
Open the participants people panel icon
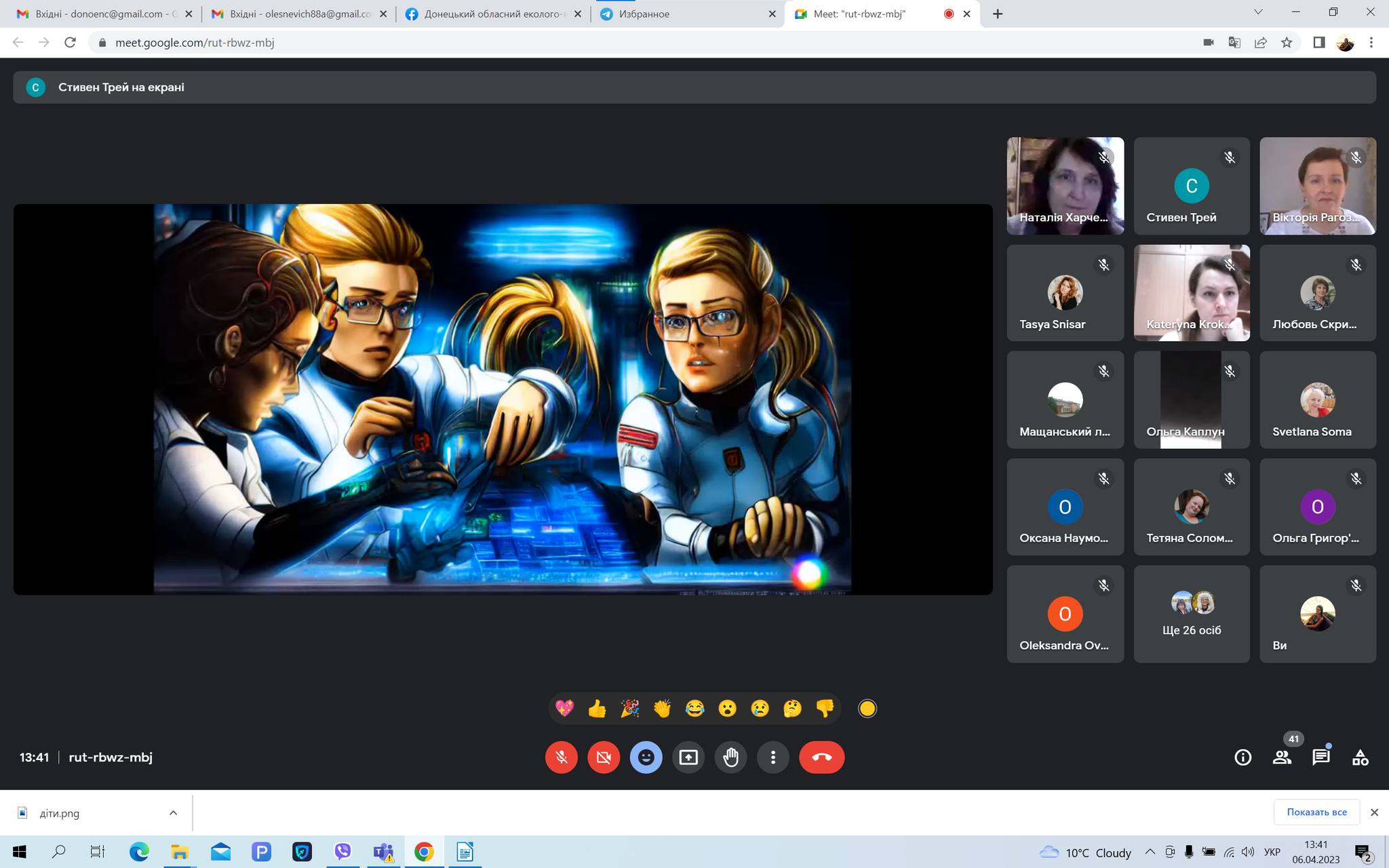(x=1282, y=757)
